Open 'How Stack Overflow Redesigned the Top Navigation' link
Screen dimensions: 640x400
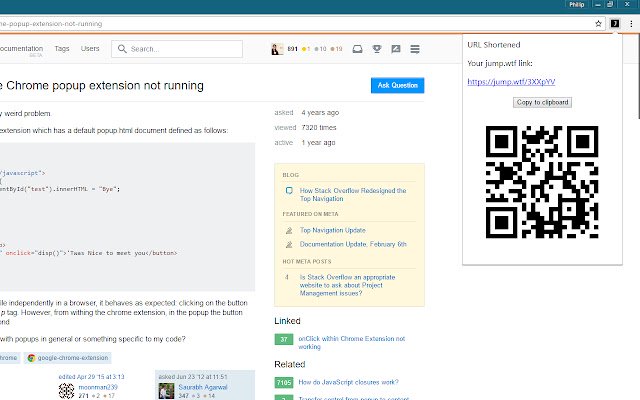pos(353,195)
